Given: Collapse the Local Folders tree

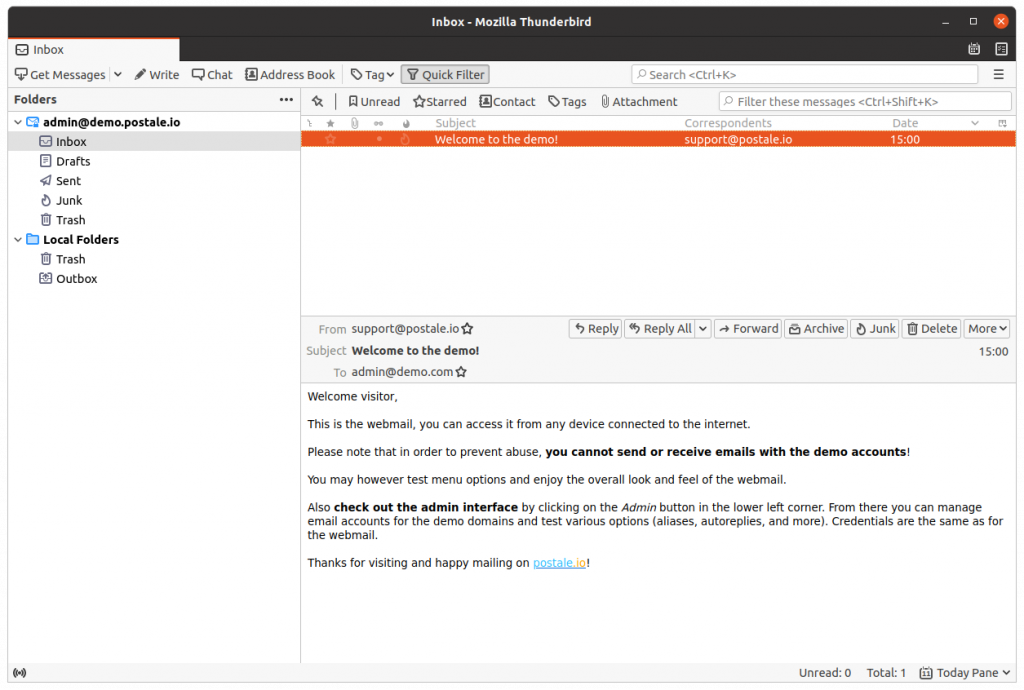Looking at the screenshot, I should pos(18,240).
